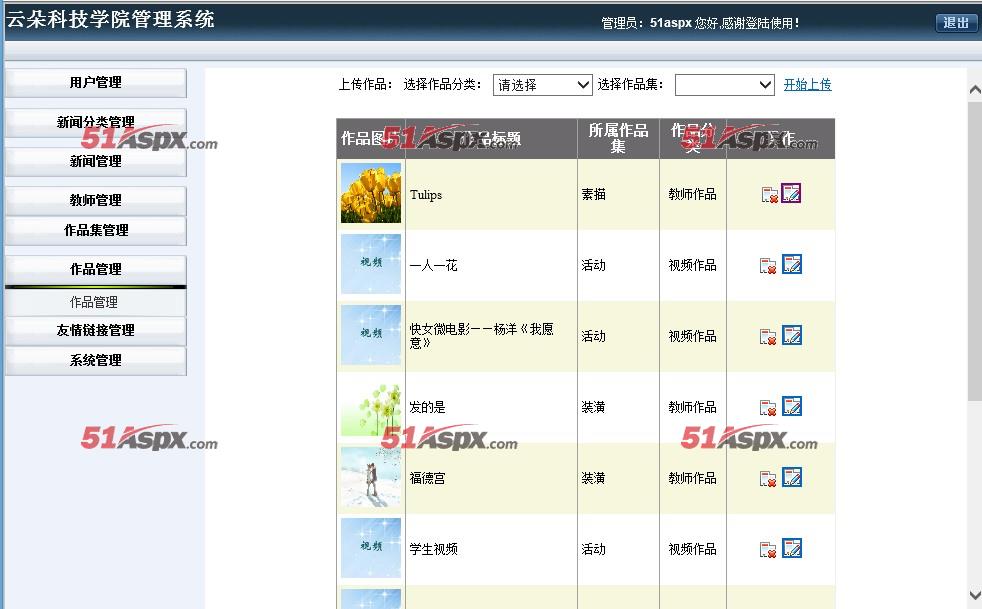Viewport: 982px width, 609px height.
Task: Click the Tulips thumbnail image
Action: click(x=371, y=193)
